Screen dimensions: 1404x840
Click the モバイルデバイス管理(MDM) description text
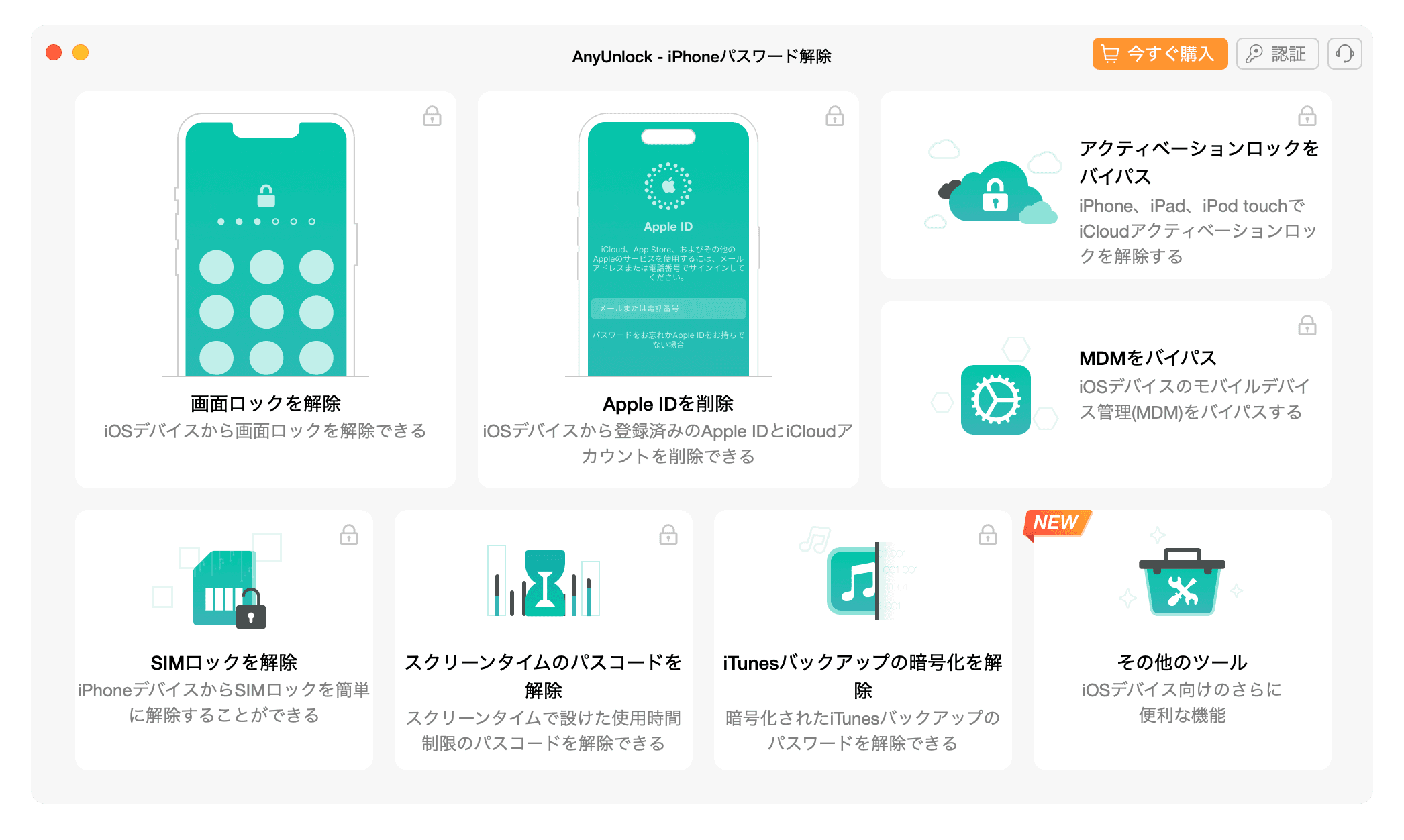pos(1195,399)
